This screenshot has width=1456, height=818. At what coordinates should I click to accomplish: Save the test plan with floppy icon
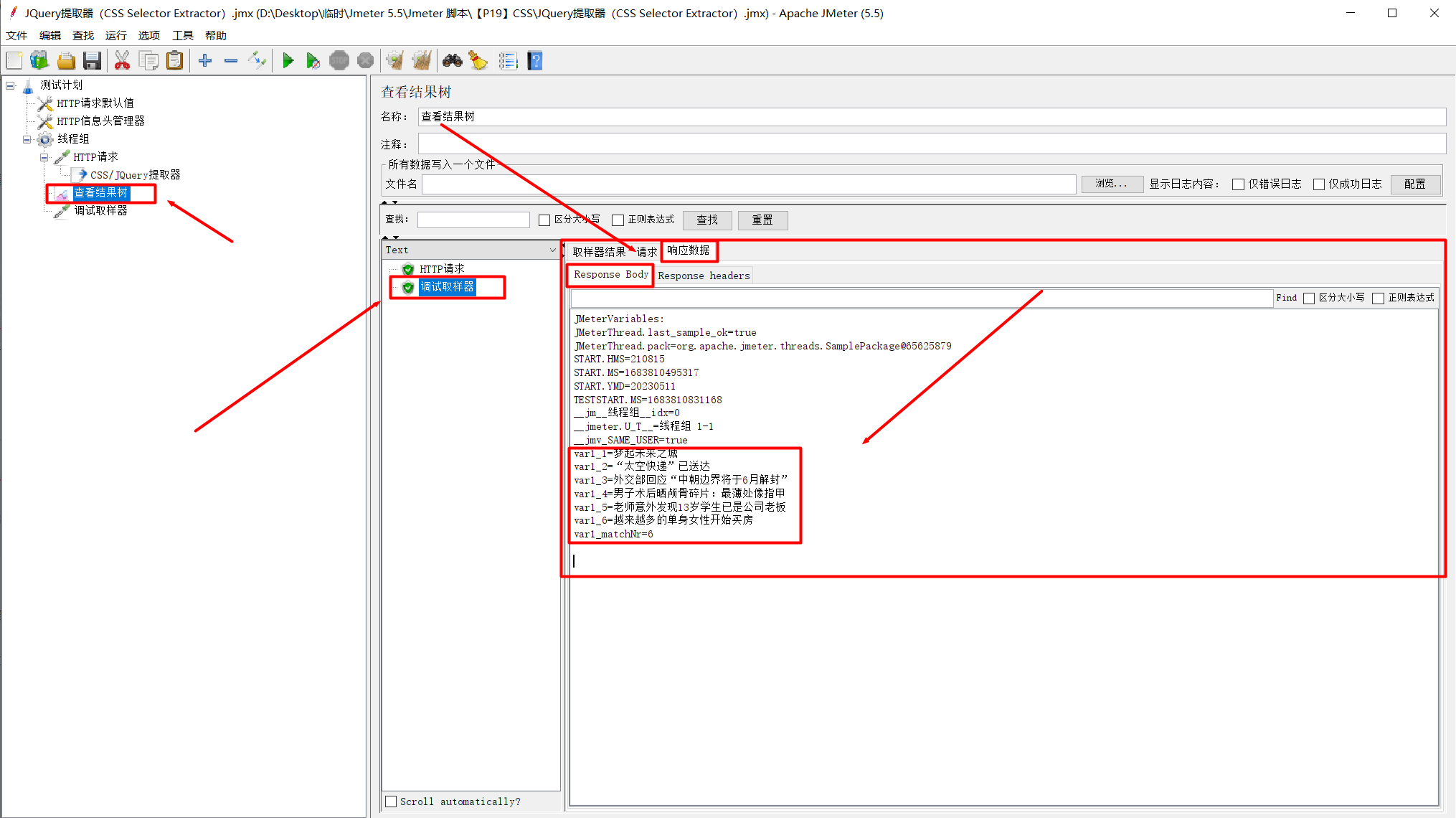[x=92, y=61]
